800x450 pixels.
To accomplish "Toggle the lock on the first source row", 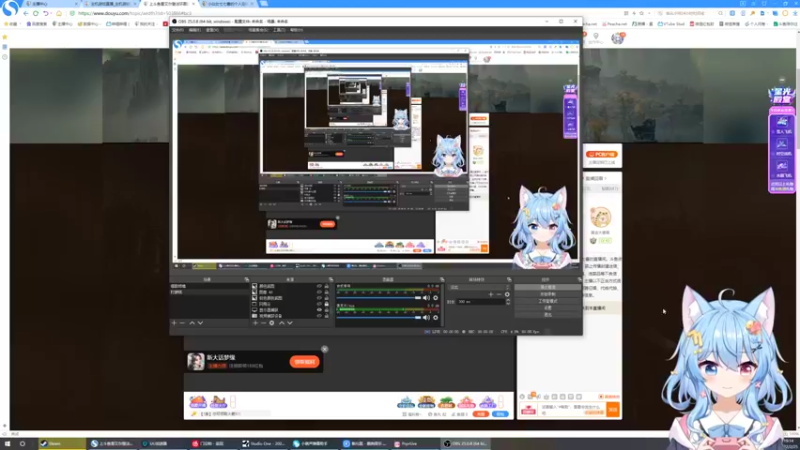I will pos(327,286).
